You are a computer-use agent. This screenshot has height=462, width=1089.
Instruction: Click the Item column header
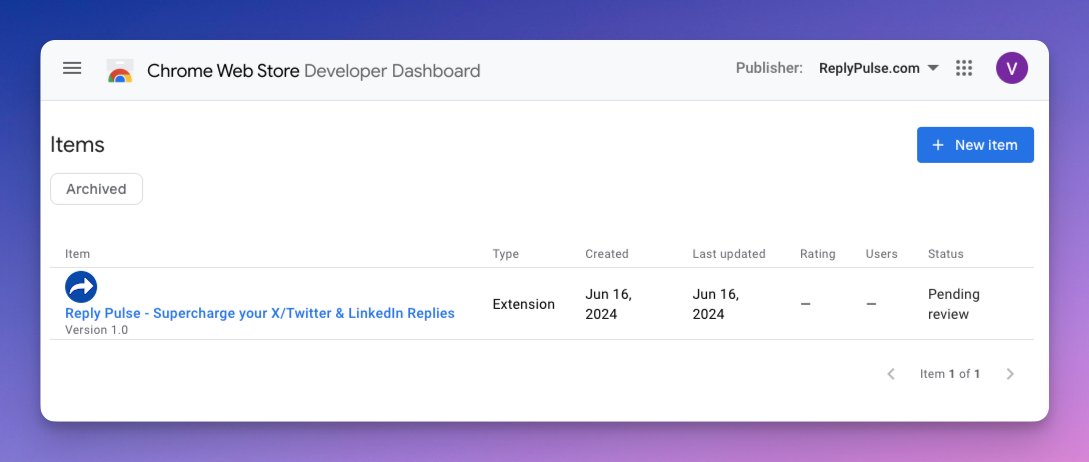pyautogui.click(x=77, y=254)
